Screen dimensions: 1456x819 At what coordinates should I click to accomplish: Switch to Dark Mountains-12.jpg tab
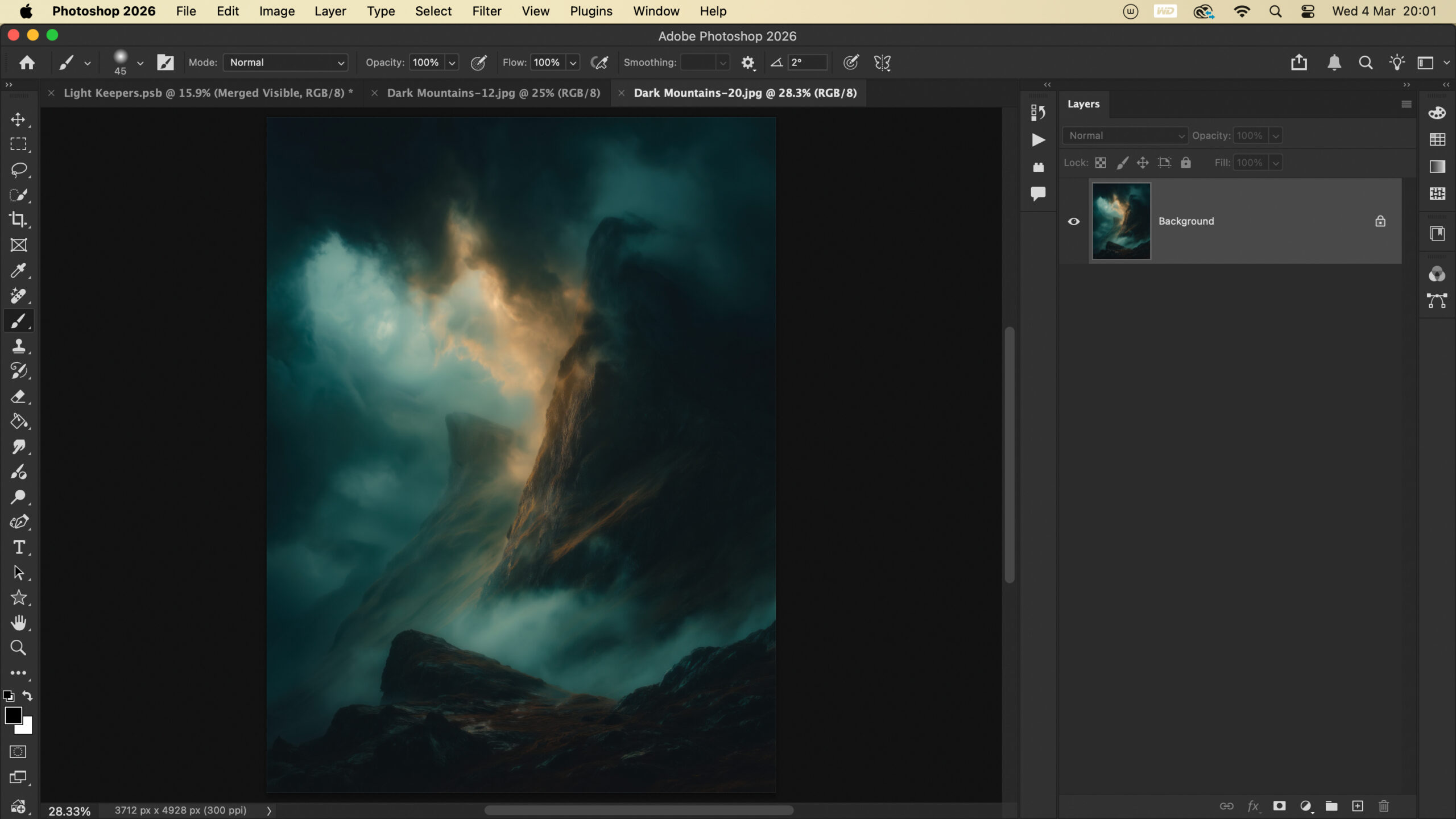tap(493, 93)
